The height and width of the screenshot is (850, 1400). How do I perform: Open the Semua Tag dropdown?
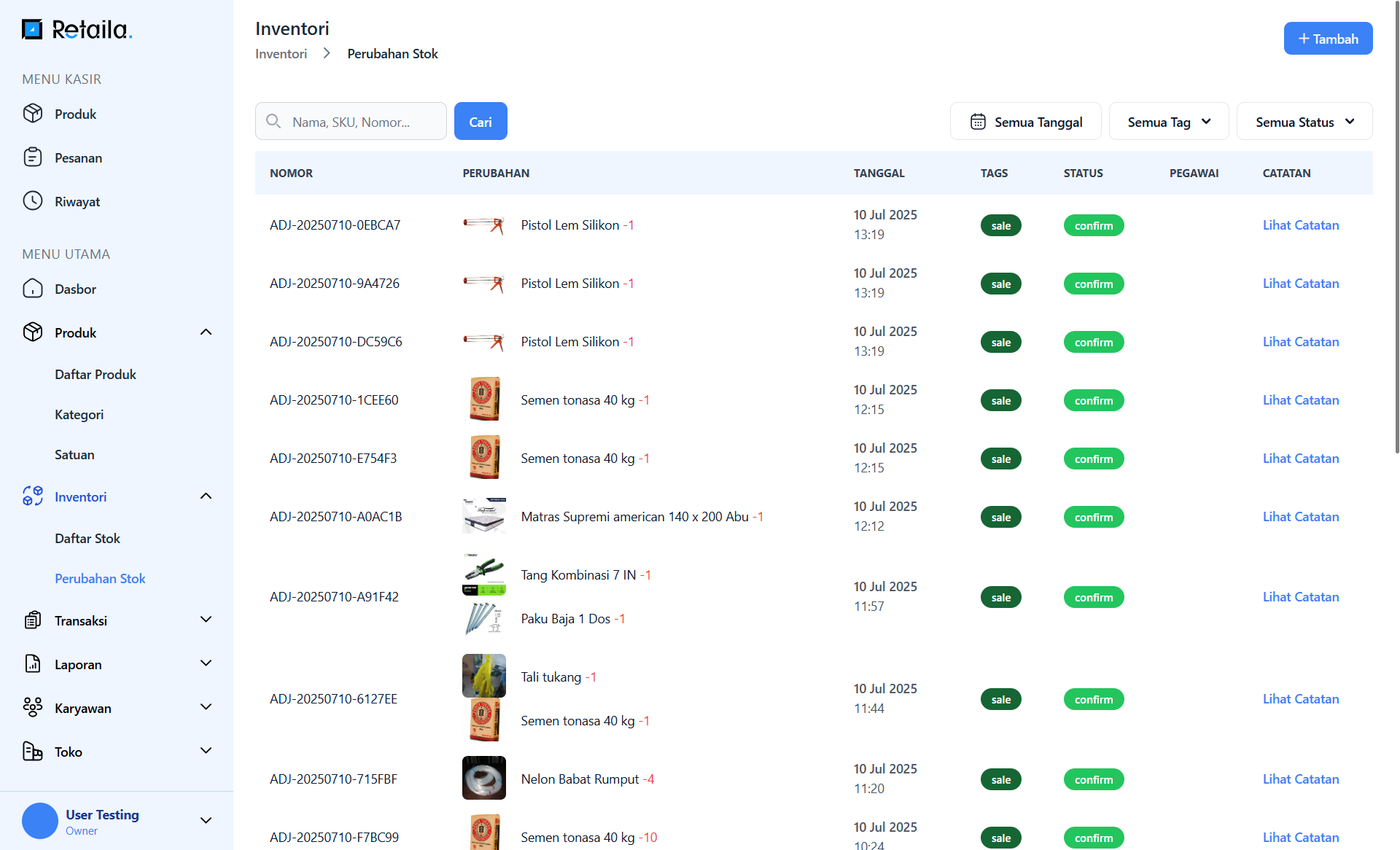click(1168, 122)
